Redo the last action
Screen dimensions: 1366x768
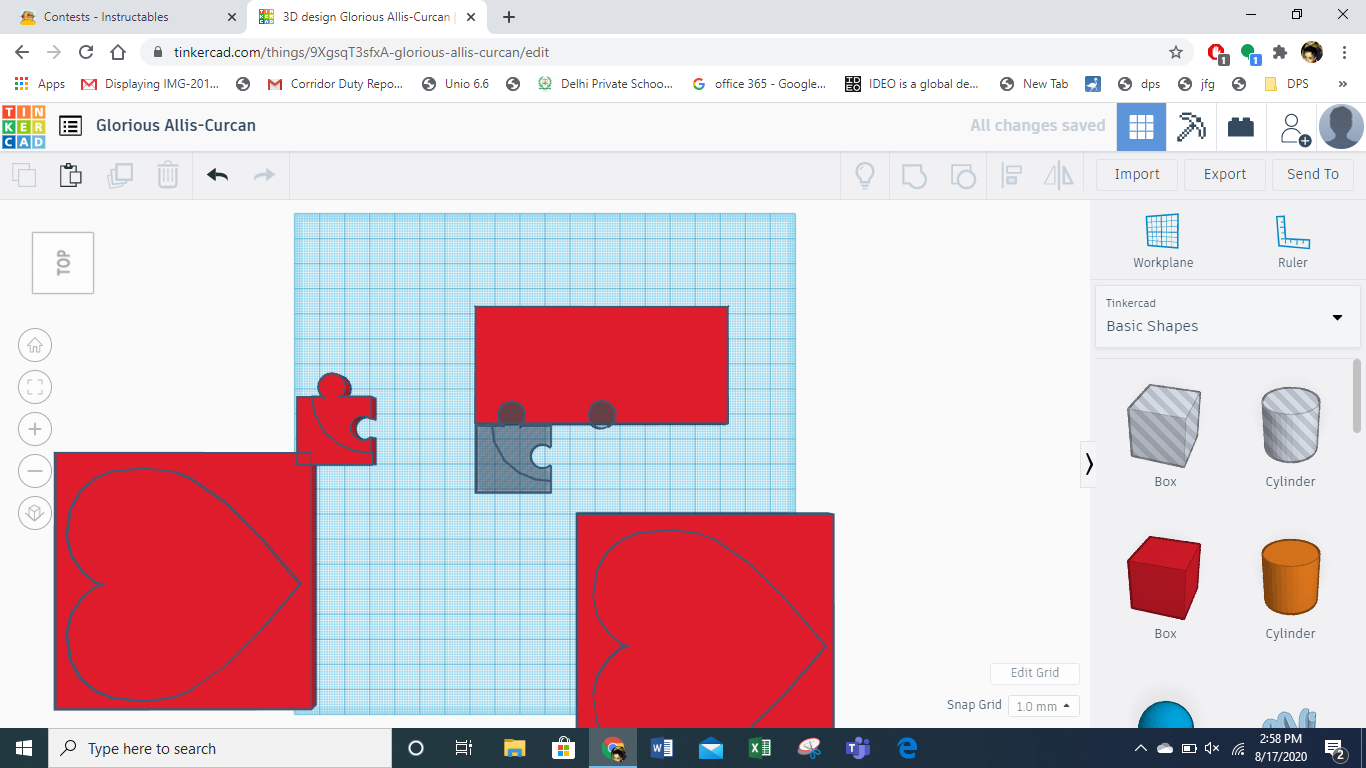pyautogui.click(x=264, y=175)
